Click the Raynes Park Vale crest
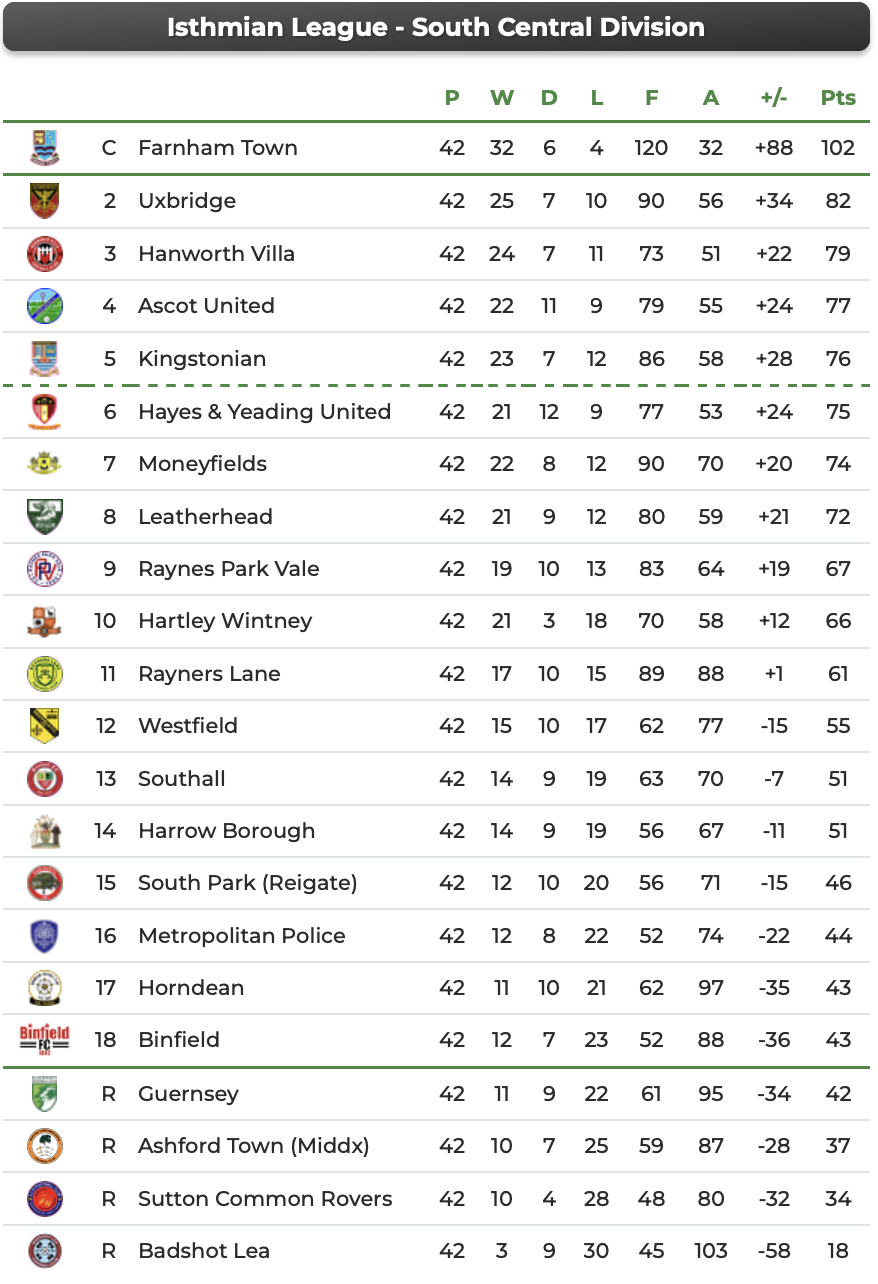 click(x=44, y=569)
